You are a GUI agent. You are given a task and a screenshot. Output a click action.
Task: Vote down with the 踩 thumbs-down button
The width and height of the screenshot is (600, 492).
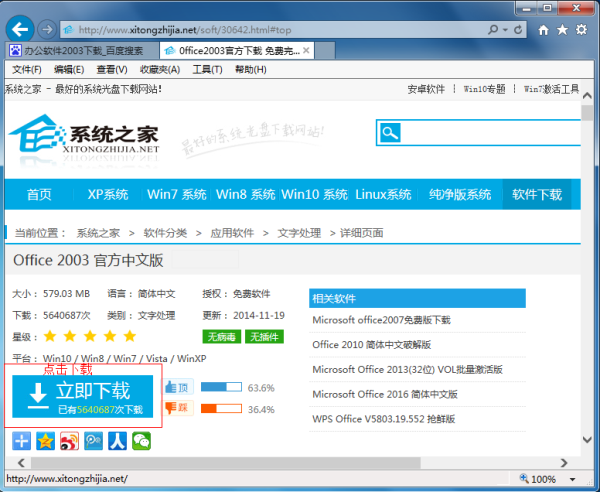(178, 408)
